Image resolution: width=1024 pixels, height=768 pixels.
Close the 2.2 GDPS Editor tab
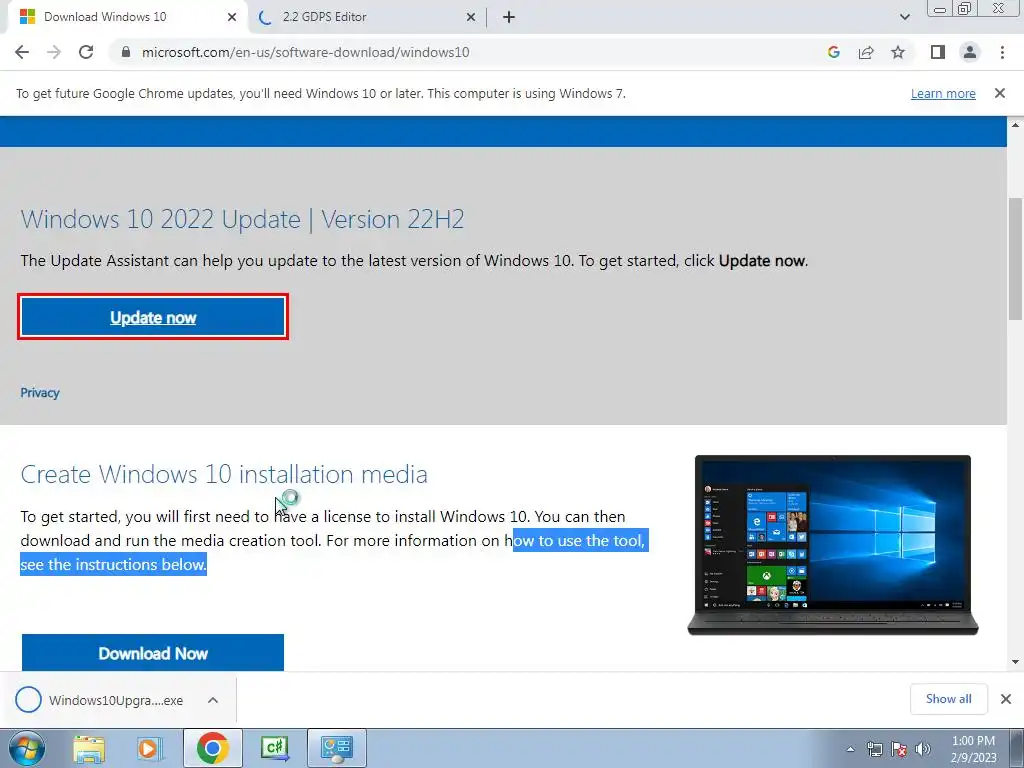coord(471,17)
